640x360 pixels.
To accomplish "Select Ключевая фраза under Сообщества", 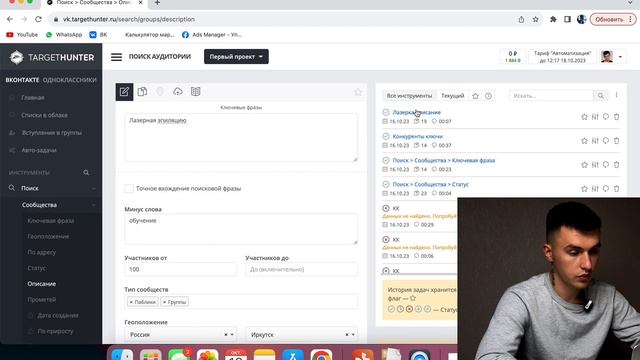I will pyautogui.click(x=51, y=221).
